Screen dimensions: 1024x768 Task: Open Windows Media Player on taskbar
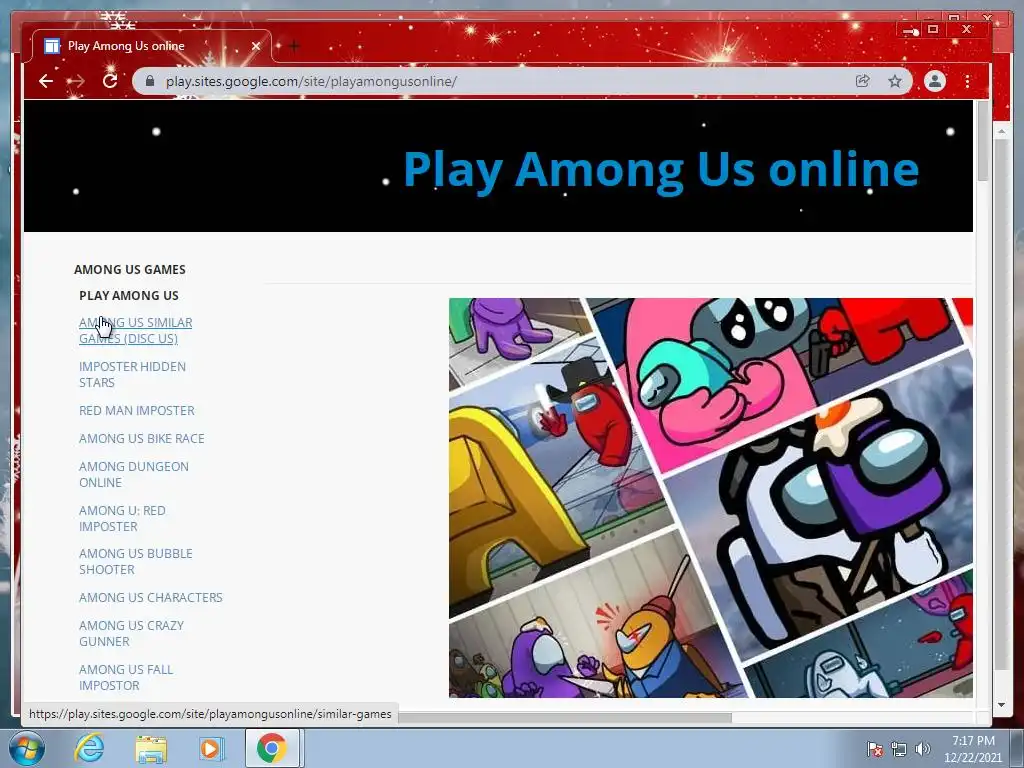211,748
